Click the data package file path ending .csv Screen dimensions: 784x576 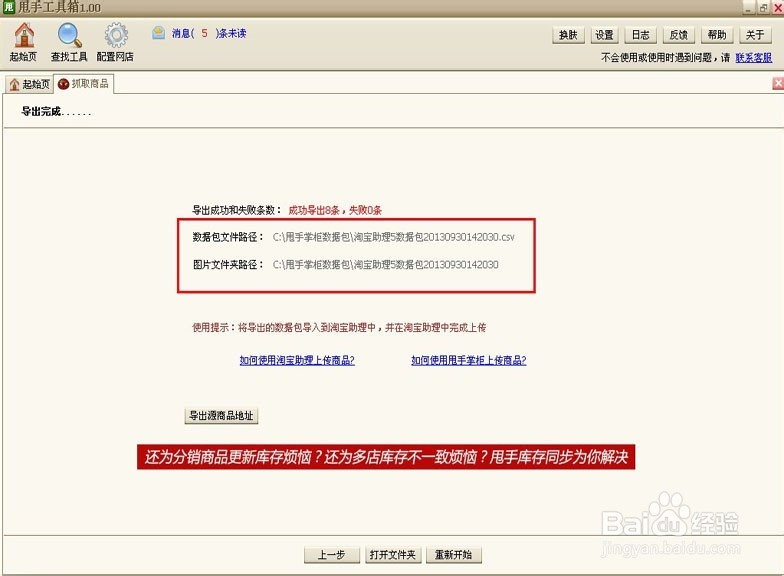point(394,237)
